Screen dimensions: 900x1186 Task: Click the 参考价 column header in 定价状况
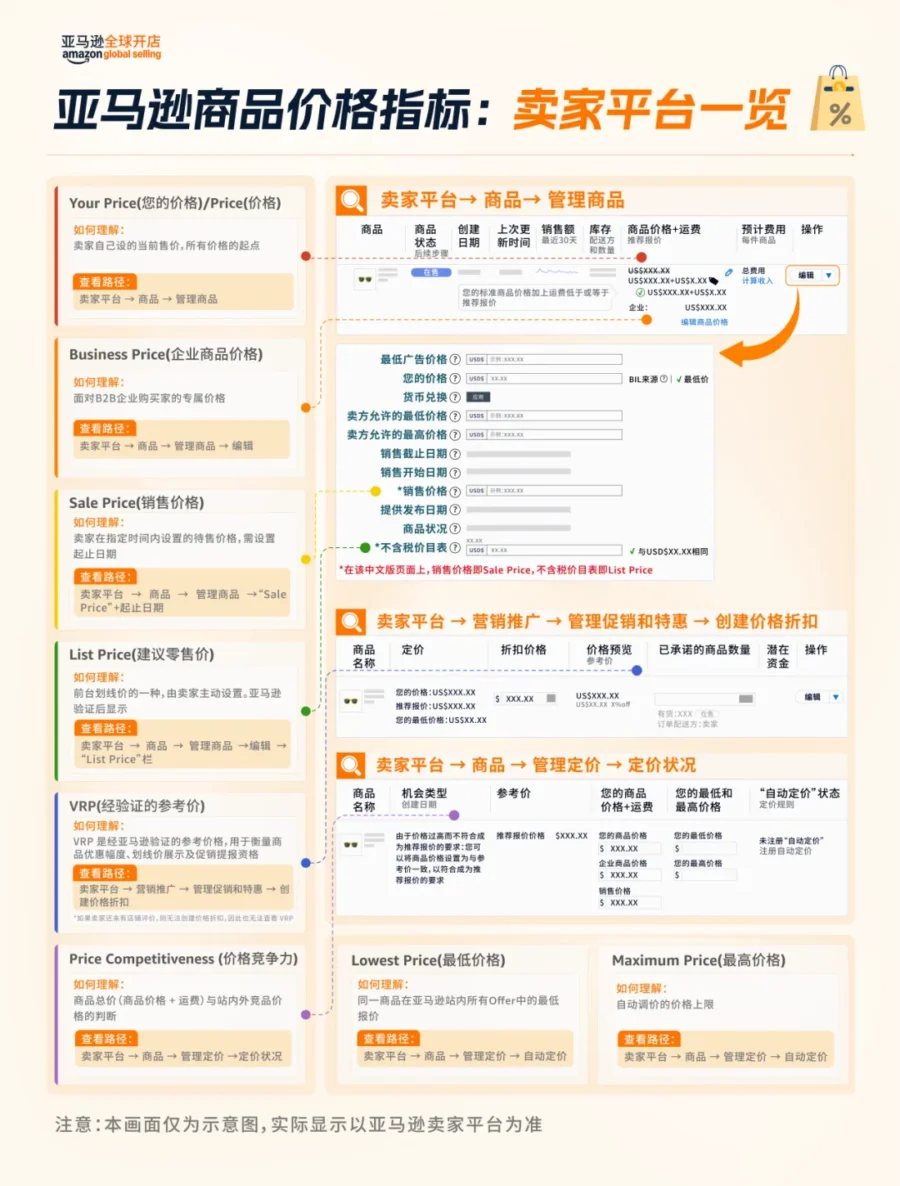(514, 793)
